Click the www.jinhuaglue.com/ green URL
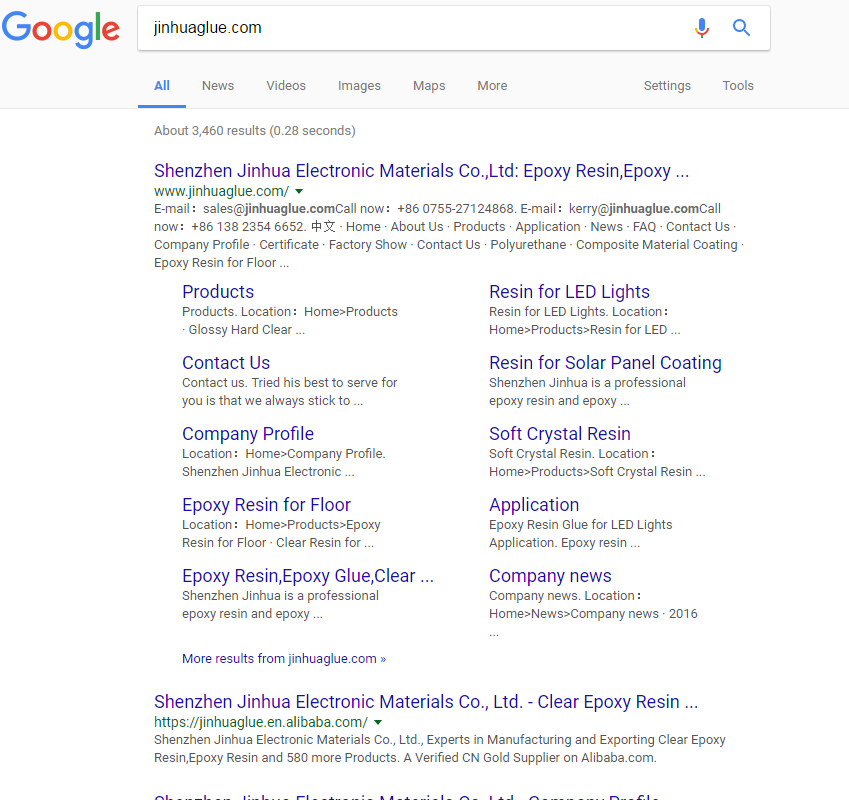Image resolution: width=849 pixels, height=800 pixels. (x=221, y=191)
